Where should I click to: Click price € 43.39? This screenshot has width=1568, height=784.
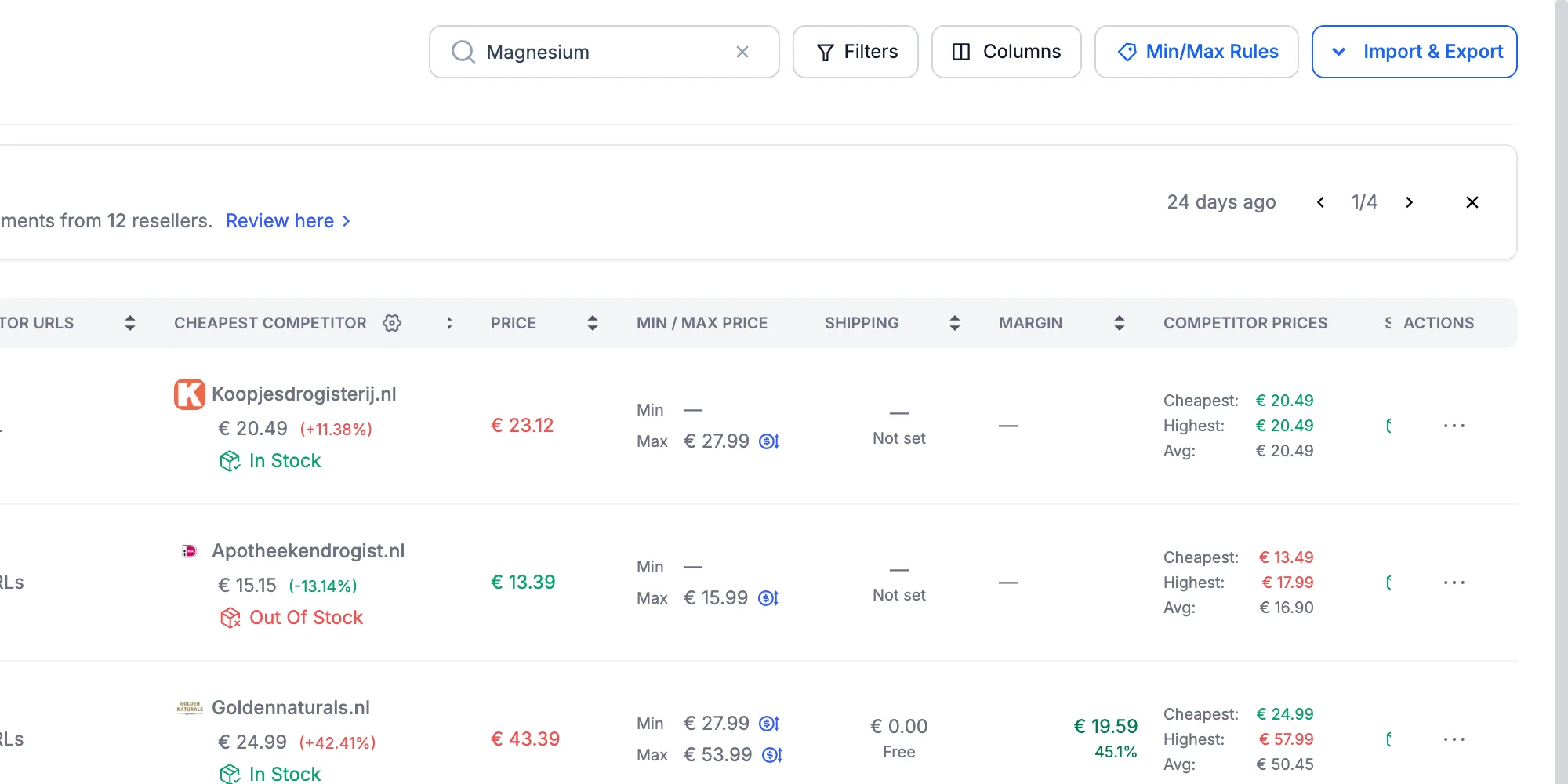[525, 739]
